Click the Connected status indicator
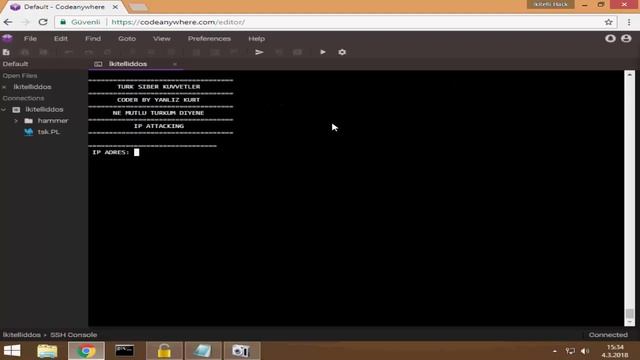 [608, 335]
